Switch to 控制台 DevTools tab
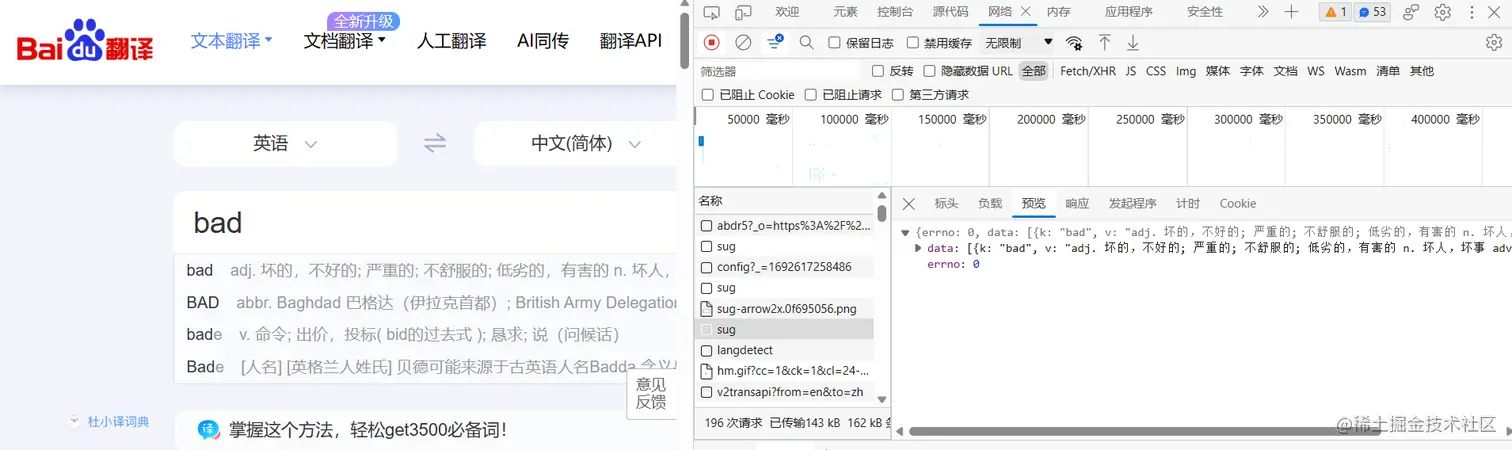 (895, 12)
